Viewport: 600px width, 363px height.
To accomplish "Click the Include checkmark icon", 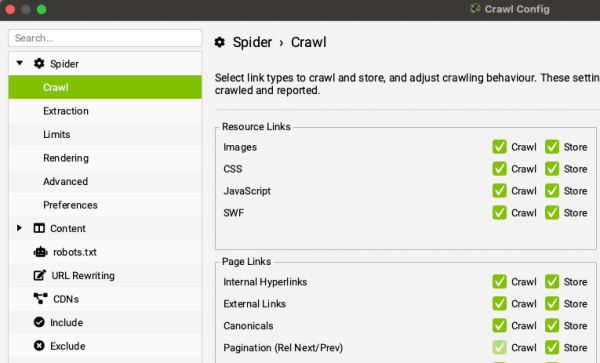I will pyautogui.click(x=39, y=322).
